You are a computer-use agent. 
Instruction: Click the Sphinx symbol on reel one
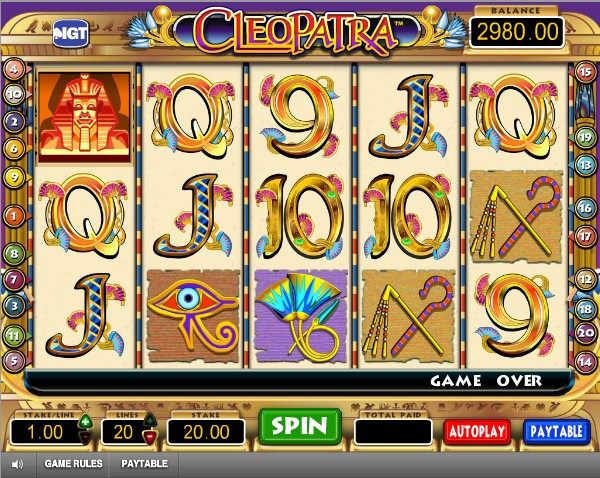(84, 117)
